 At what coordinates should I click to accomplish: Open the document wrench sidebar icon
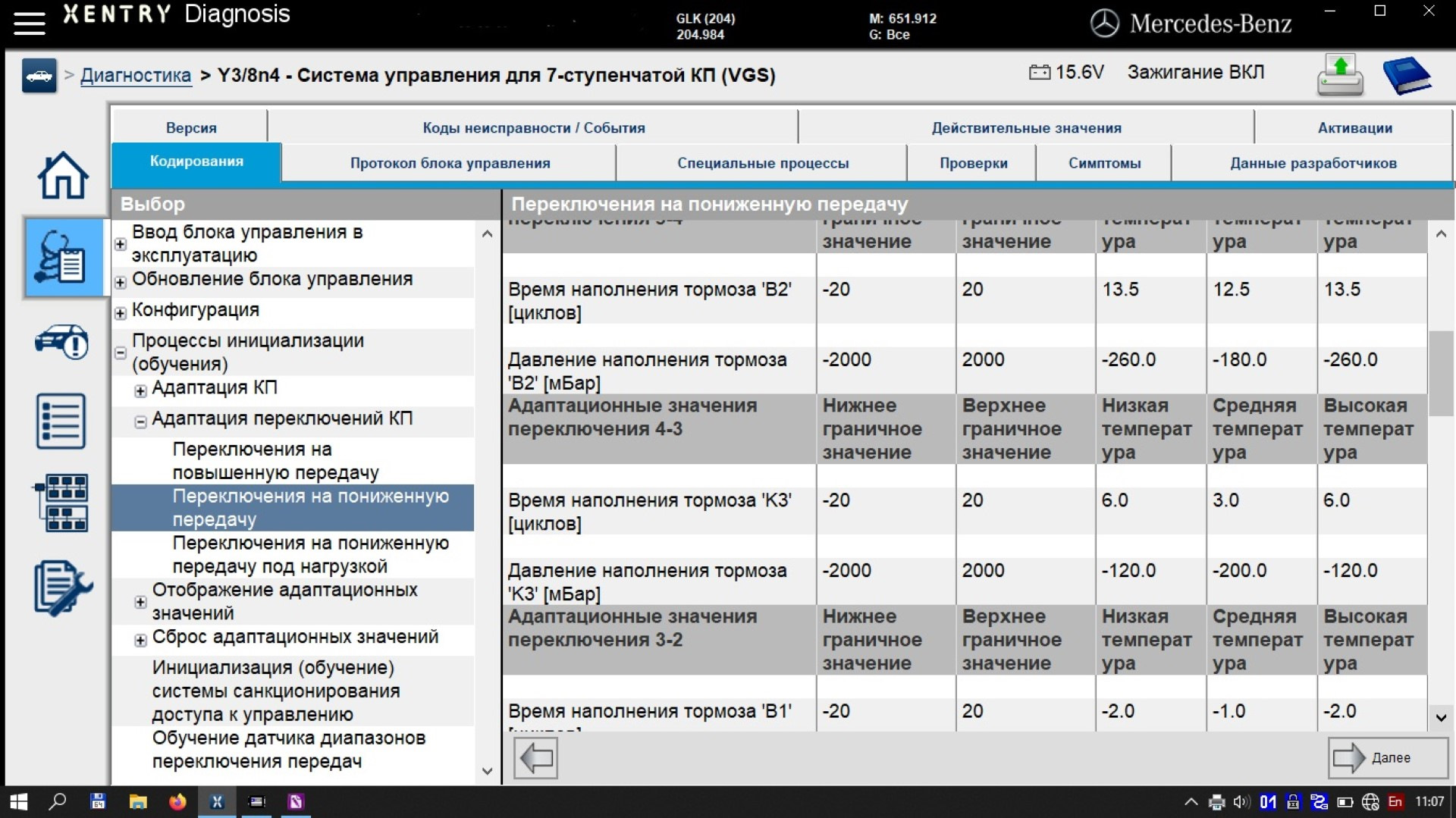[x=63, y=588]
